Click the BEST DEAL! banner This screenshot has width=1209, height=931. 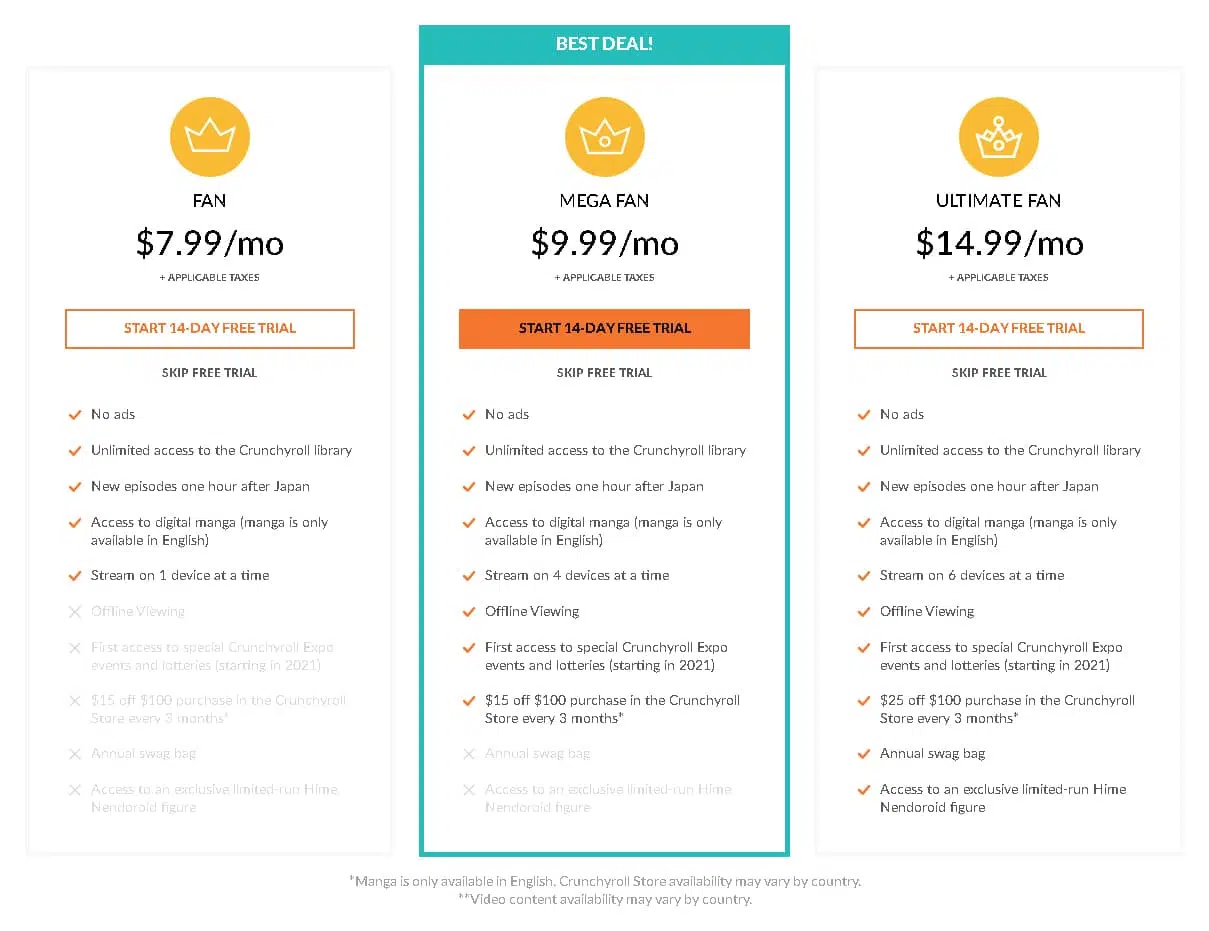pos(604,44)
